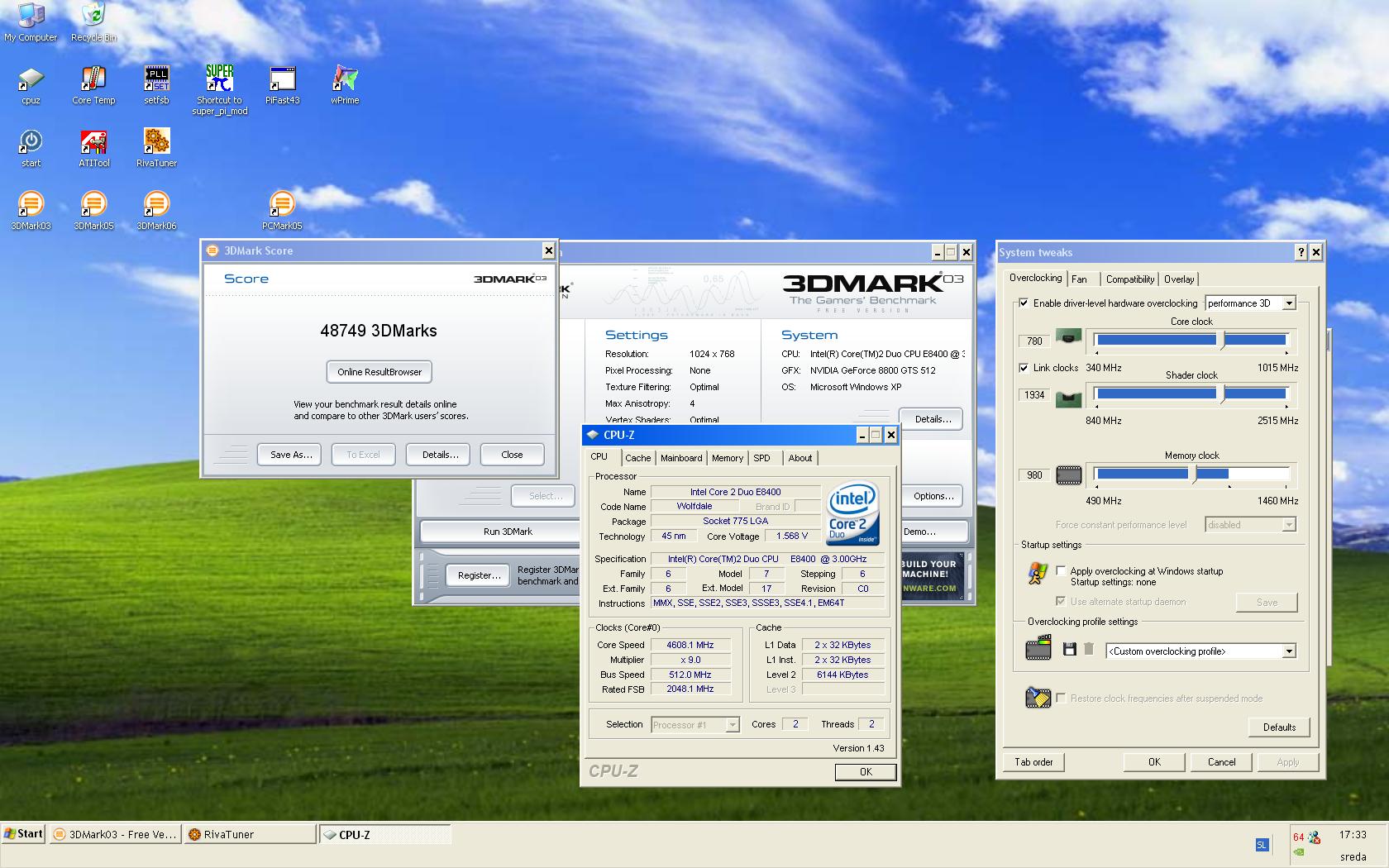Image resolution: width=1389 pixels, height=868 pixels.
Task: Click OK in the CPU-Z window
Action: 866,772
